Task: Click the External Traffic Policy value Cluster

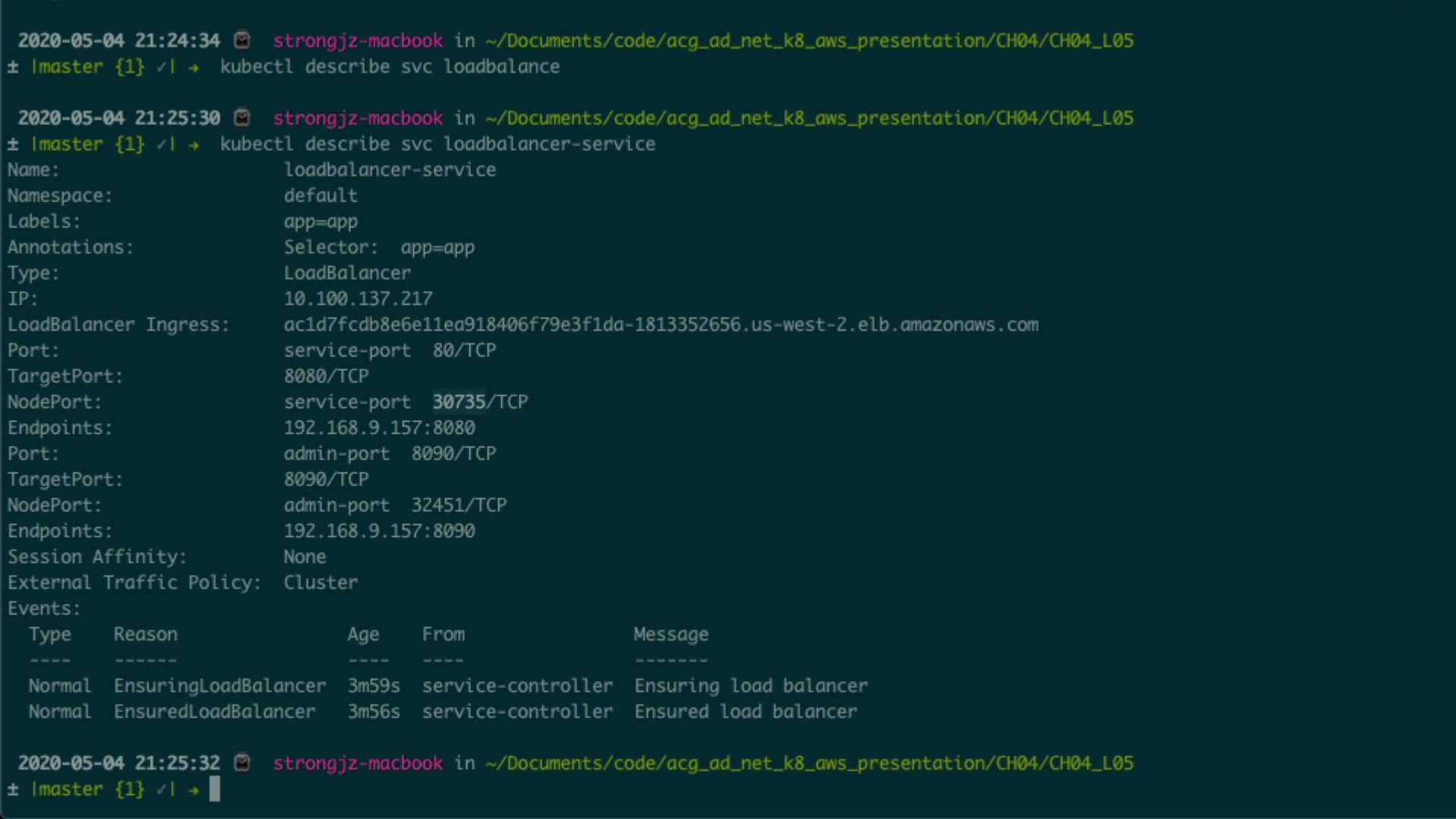Action: (x=321, y=582)
